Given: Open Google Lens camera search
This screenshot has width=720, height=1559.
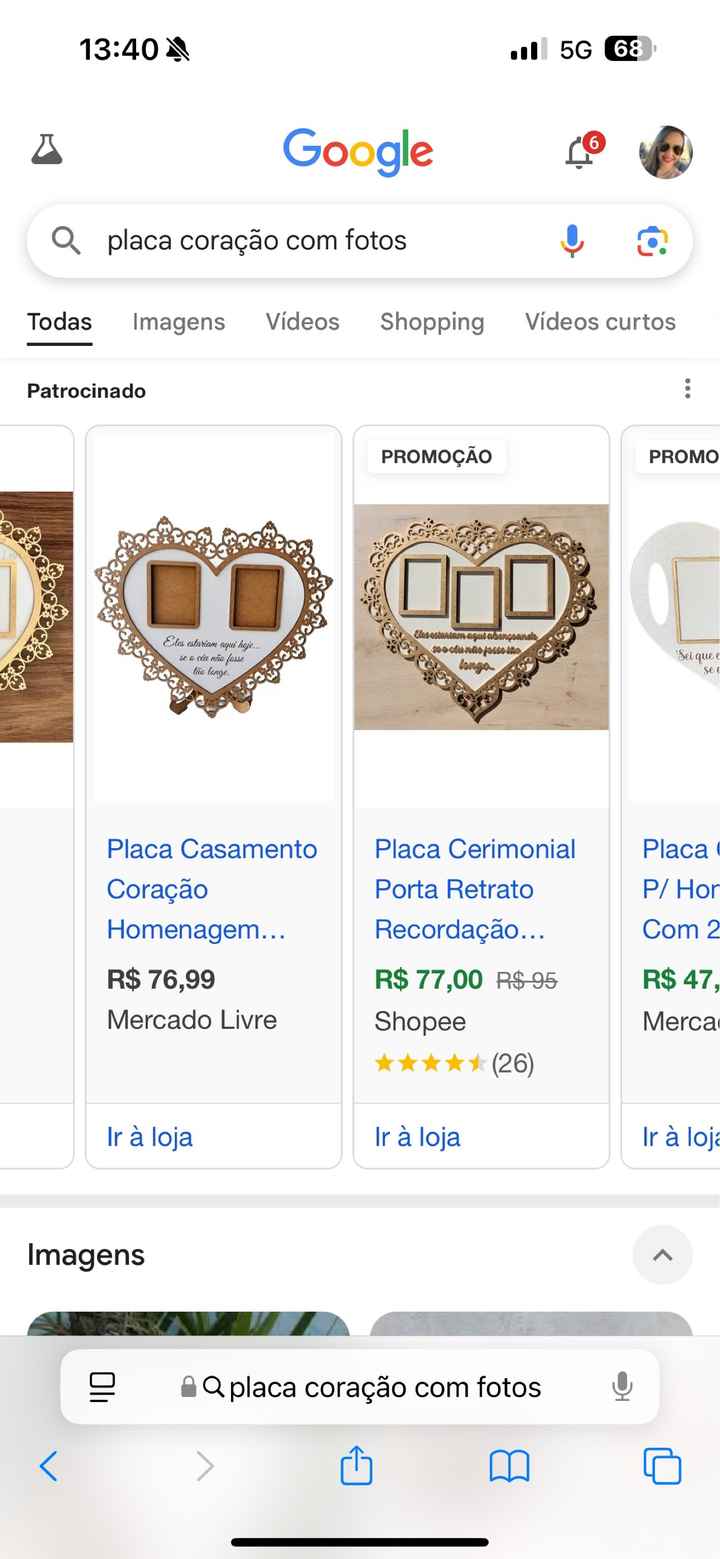Looking at the screenshot, I should [x=652, y=241].
